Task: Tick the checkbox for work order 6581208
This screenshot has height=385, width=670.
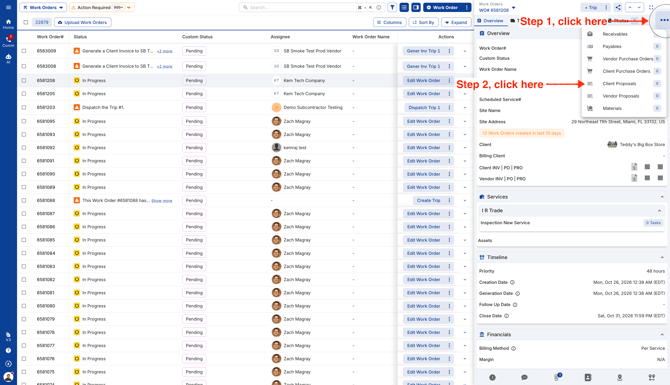Action: [x=24, y=80]
